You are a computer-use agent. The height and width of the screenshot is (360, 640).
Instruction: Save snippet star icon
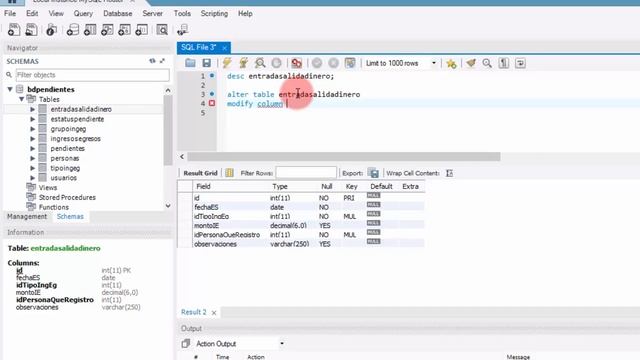[451, 64]
